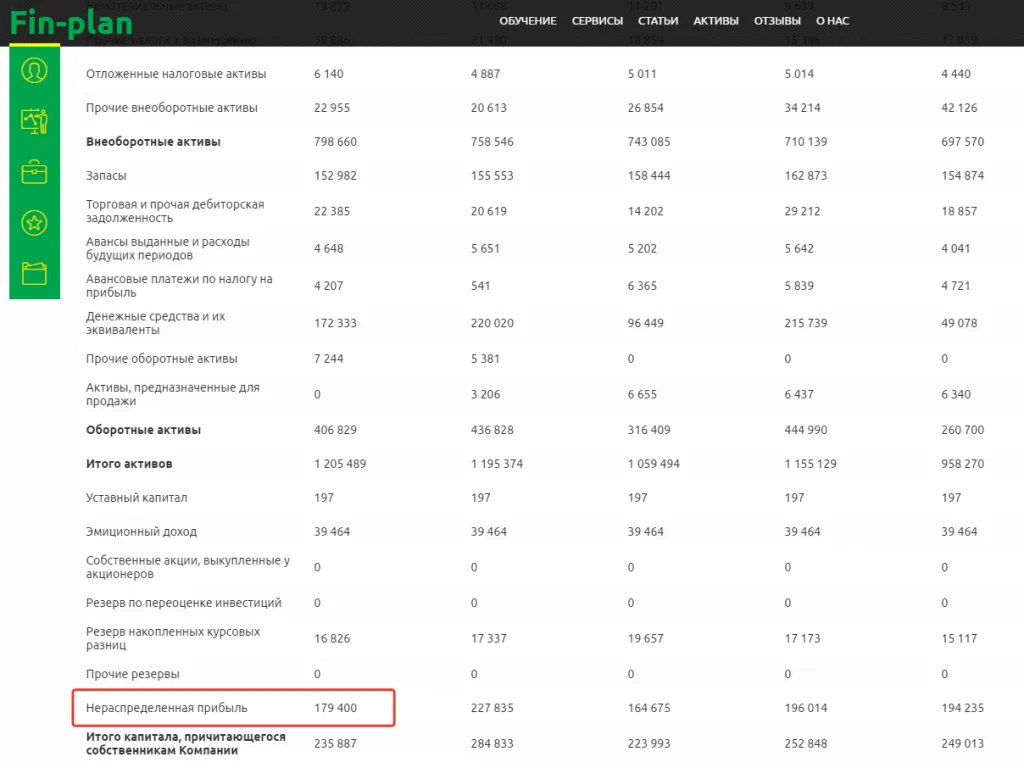Click the bottom folder-style icon in the sidebar

point(34,274)
